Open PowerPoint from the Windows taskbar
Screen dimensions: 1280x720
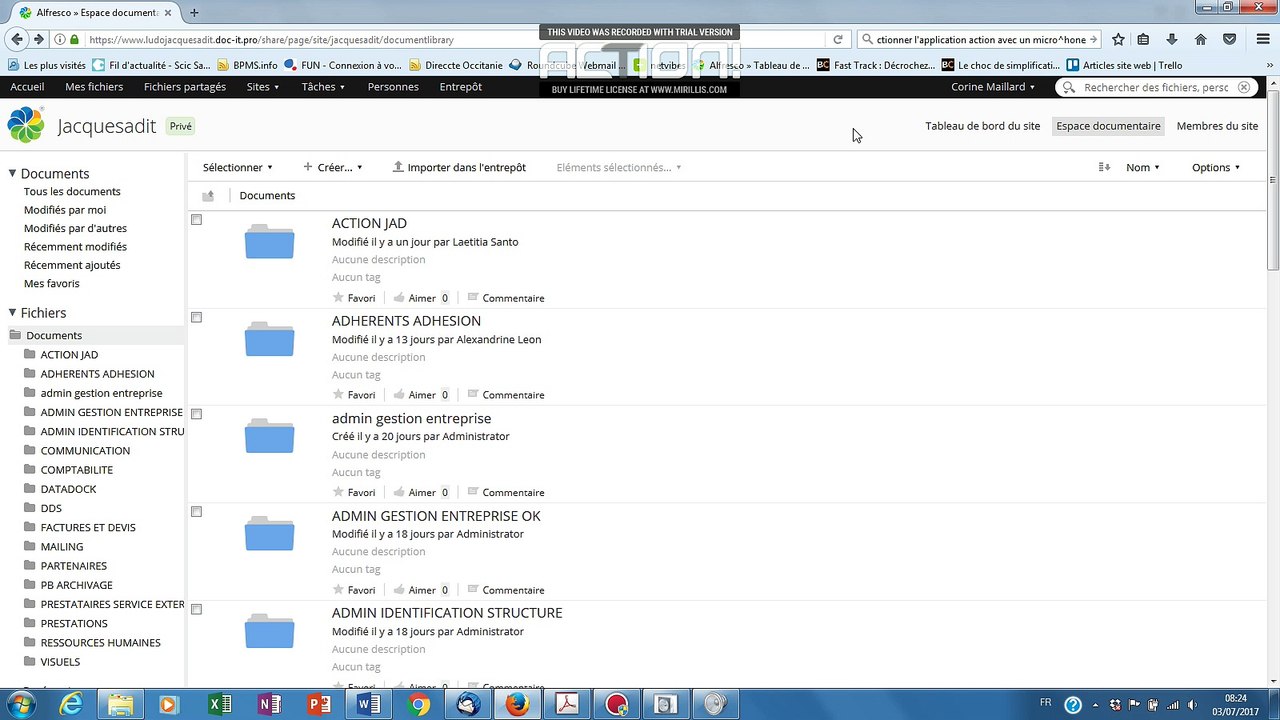coord(319,705)
